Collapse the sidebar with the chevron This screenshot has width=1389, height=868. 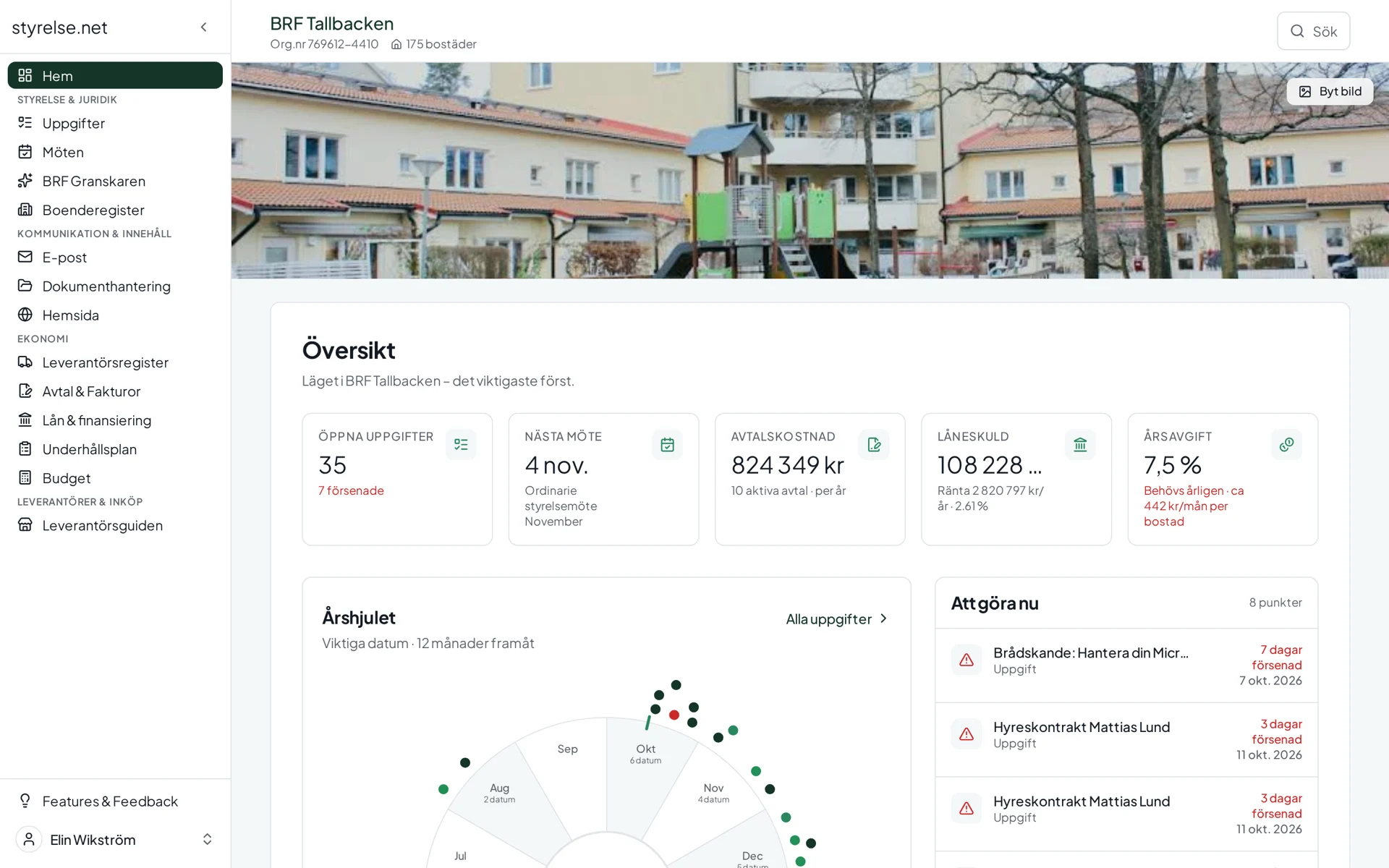coord(204,27)
